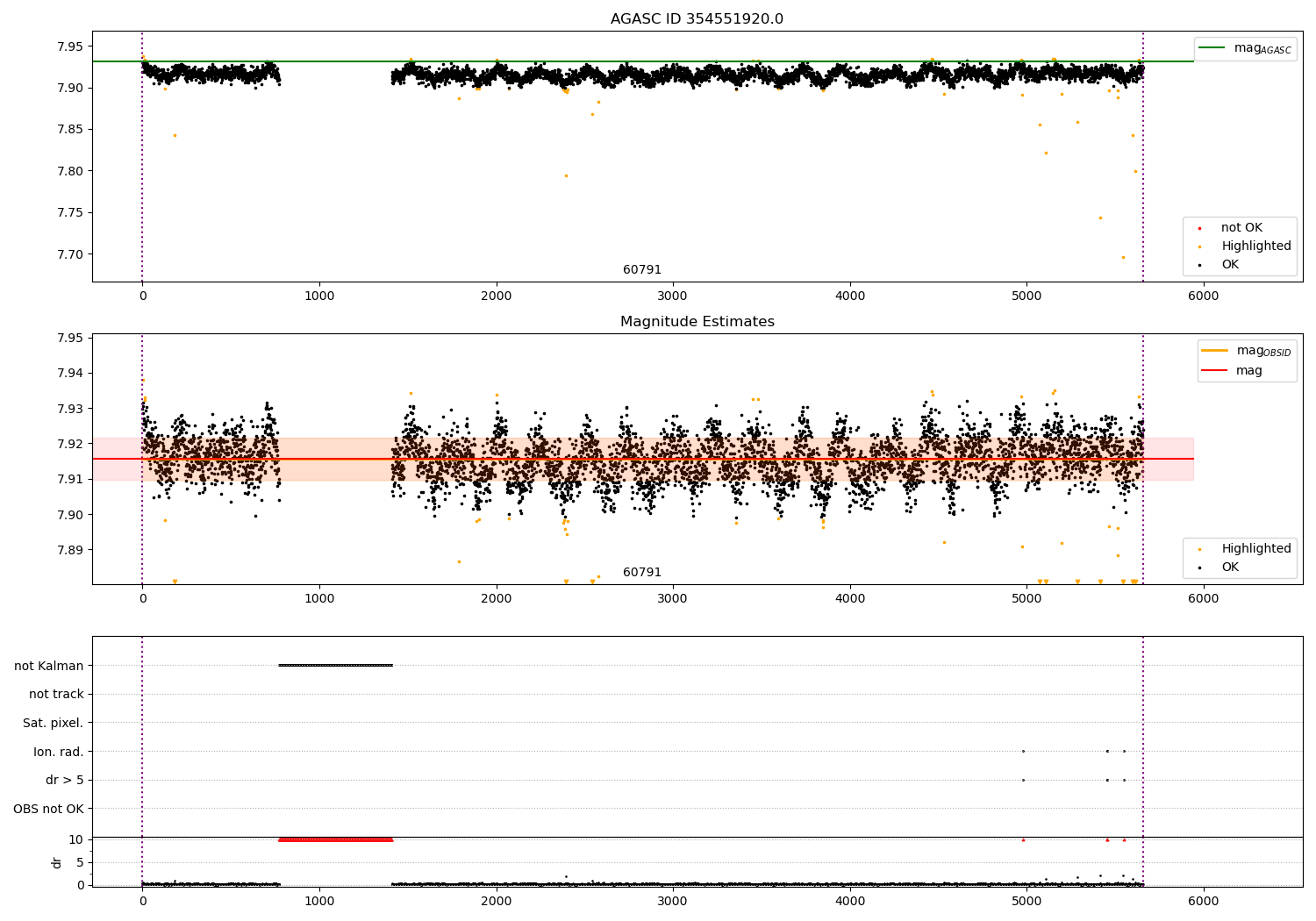Click the 'OBS not OK' row label

point(49,809)
